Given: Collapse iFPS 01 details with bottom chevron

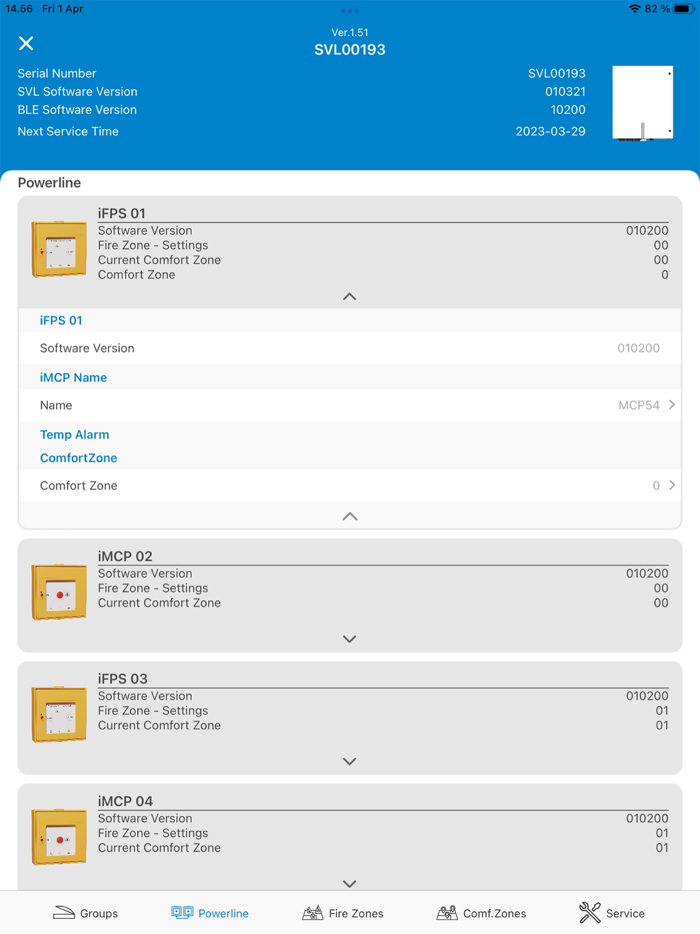Looking at the screenshot, I should [350, 516].
